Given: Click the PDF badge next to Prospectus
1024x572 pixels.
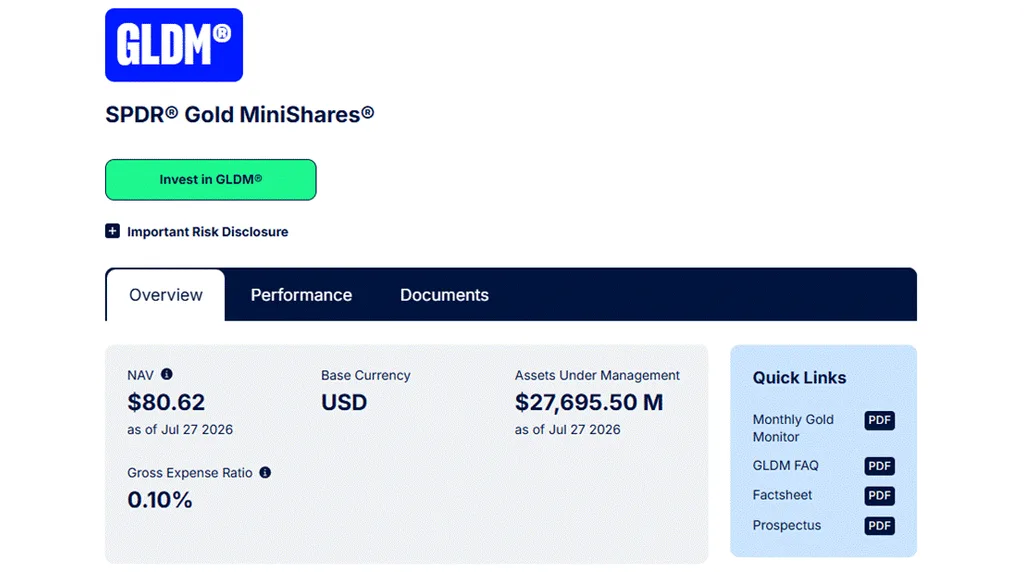Looking at the screenshot, I should point(879,526).
